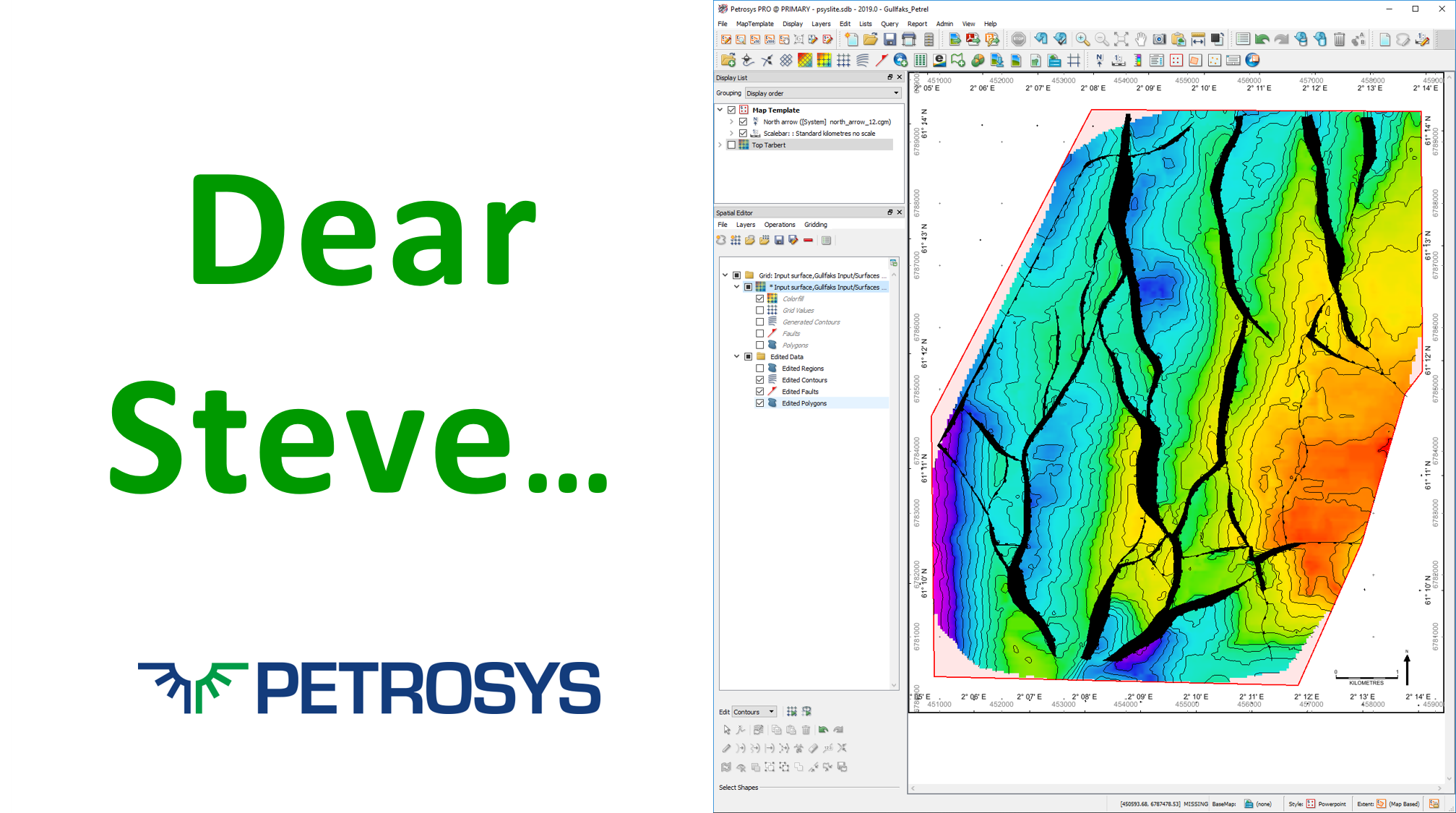The height and width of the screenshot is (813, 1456).
Task: Open the Edit 'Contours' dropdown
Action: pos(754,712)
